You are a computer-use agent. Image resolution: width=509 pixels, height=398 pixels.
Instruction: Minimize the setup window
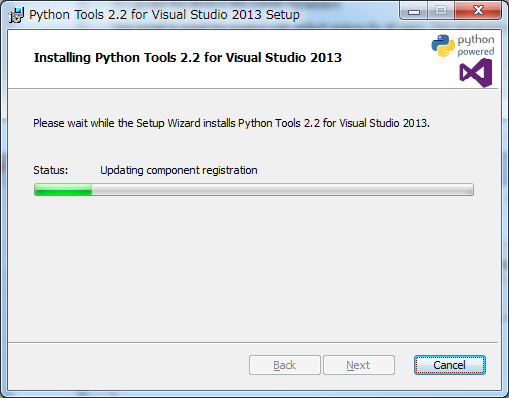[x=414, y=12]
